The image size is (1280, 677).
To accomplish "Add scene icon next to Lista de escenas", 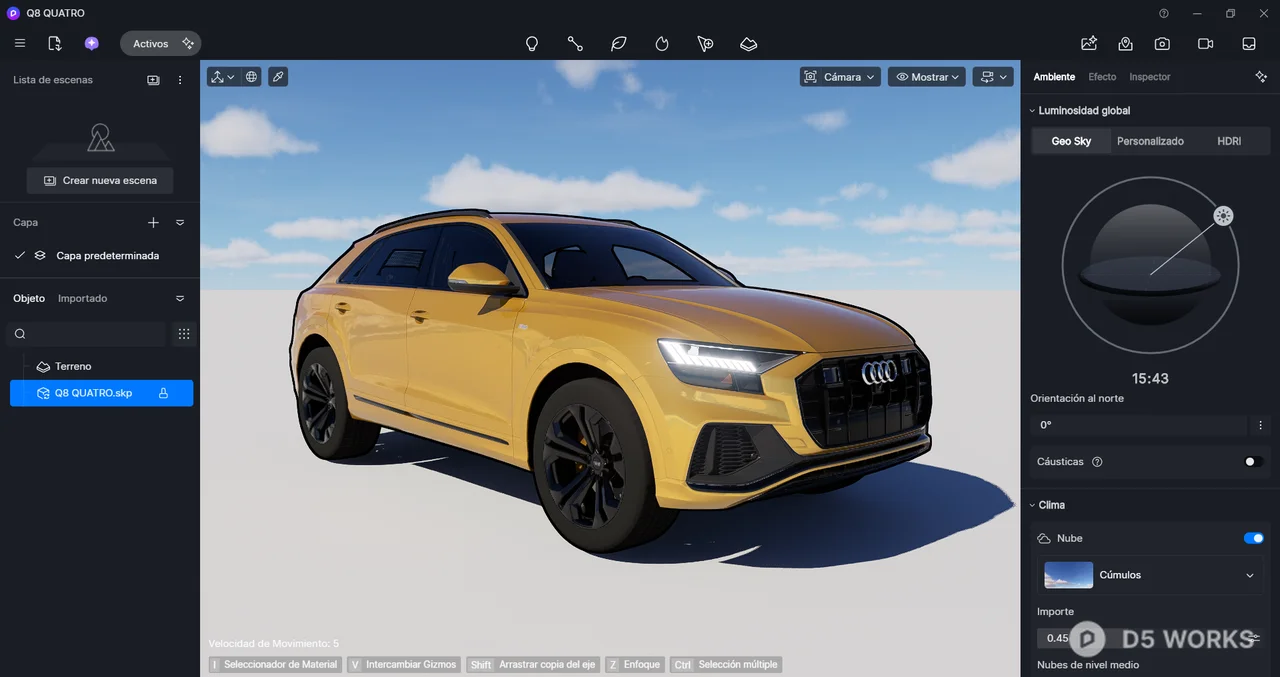I will coord(153,80).
